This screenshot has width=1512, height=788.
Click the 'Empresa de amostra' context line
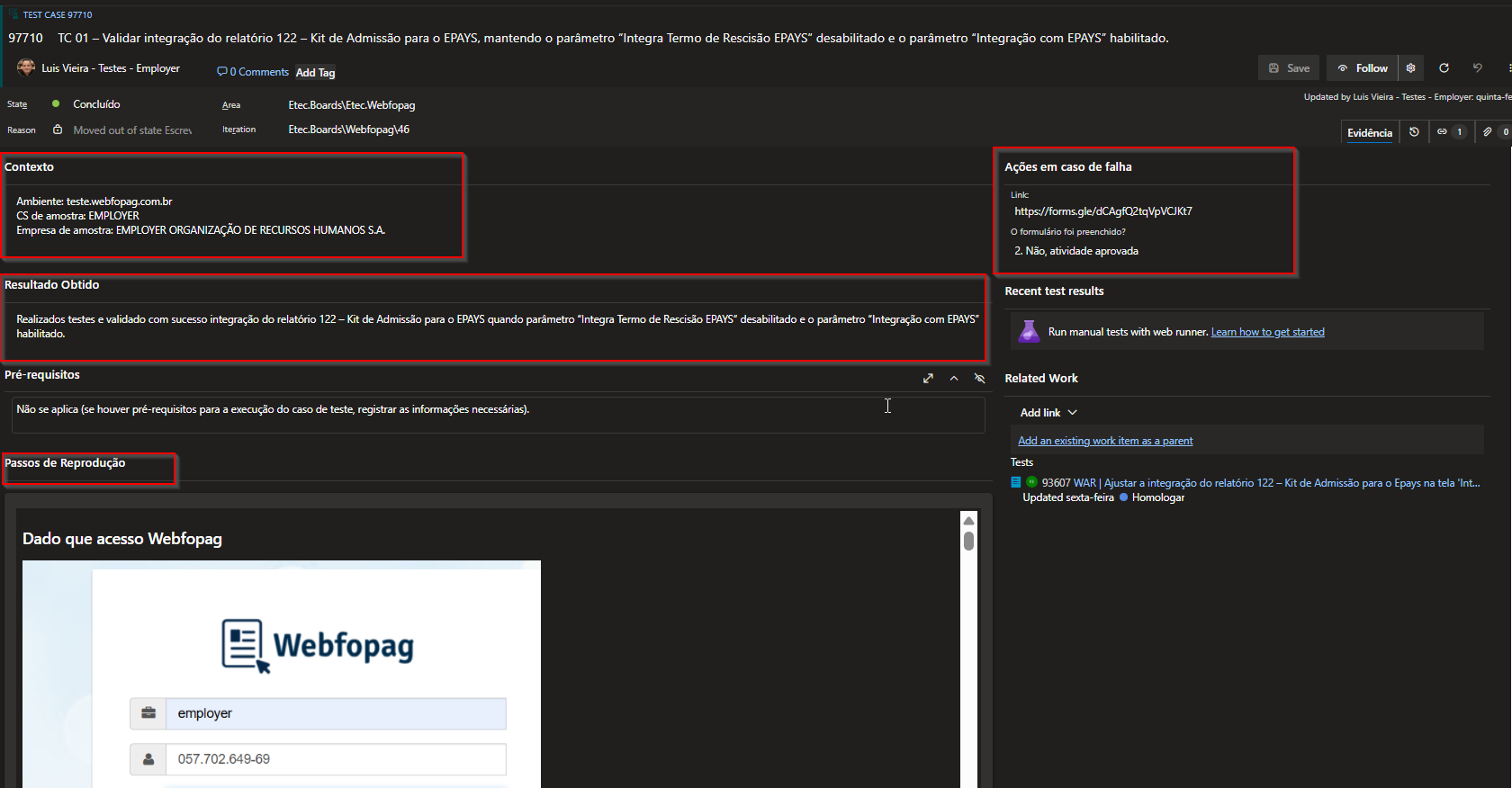pyautogui.click(x=201, y=230)
